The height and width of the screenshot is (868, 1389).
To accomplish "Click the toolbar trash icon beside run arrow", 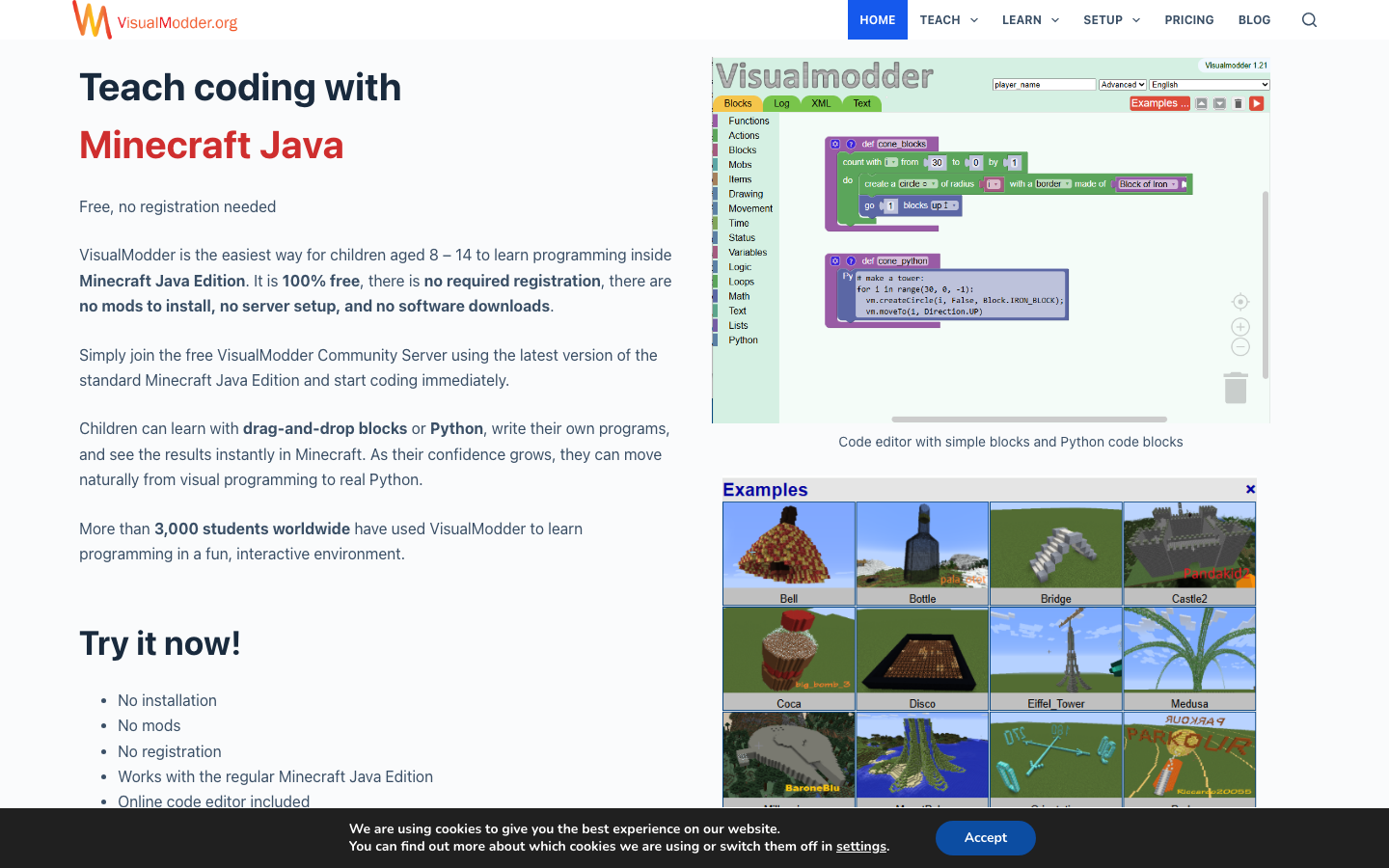I will pos(1239,103).
